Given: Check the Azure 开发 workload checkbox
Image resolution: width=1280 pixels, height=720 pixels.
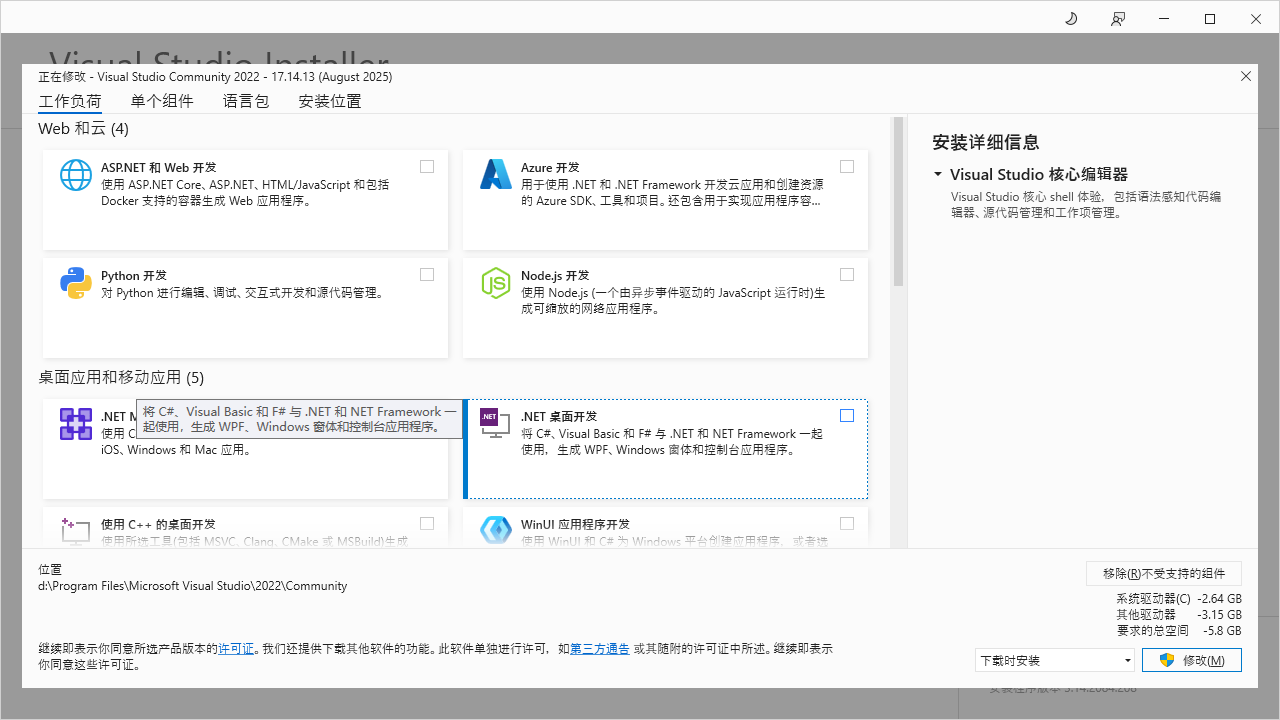Looking at the screenshot, I should pos(847,167).
